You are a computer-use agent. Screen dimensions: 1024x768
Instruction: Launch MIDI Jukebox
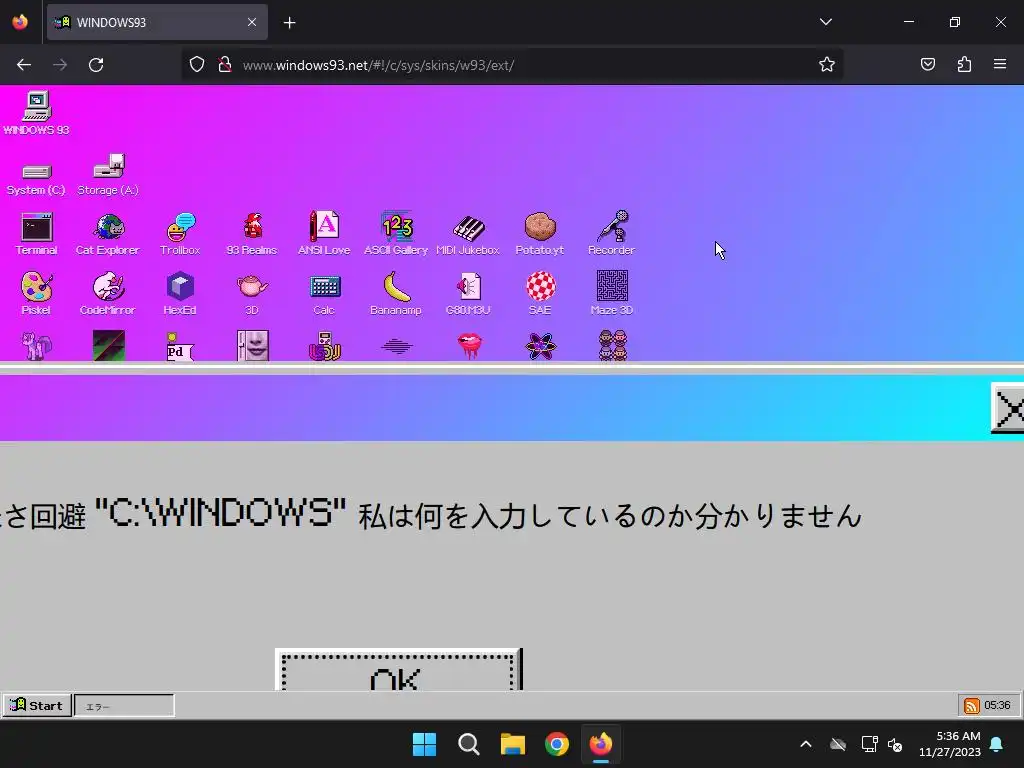[x=468, y=234]
